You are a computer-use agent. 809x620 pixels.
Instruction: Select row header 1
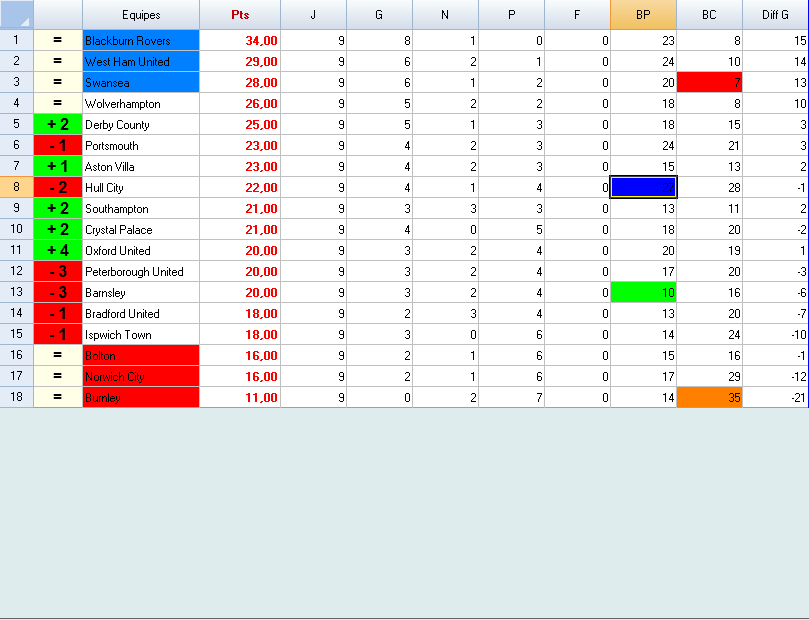click(17, 40)
